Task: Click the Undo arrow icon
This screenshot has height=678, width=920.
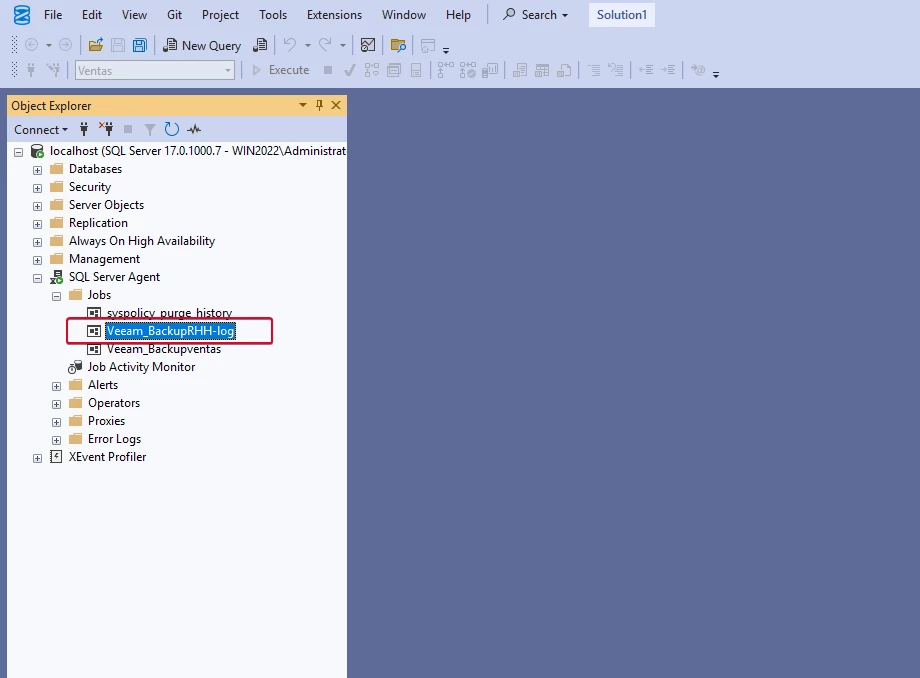Action: click(290, 45)
